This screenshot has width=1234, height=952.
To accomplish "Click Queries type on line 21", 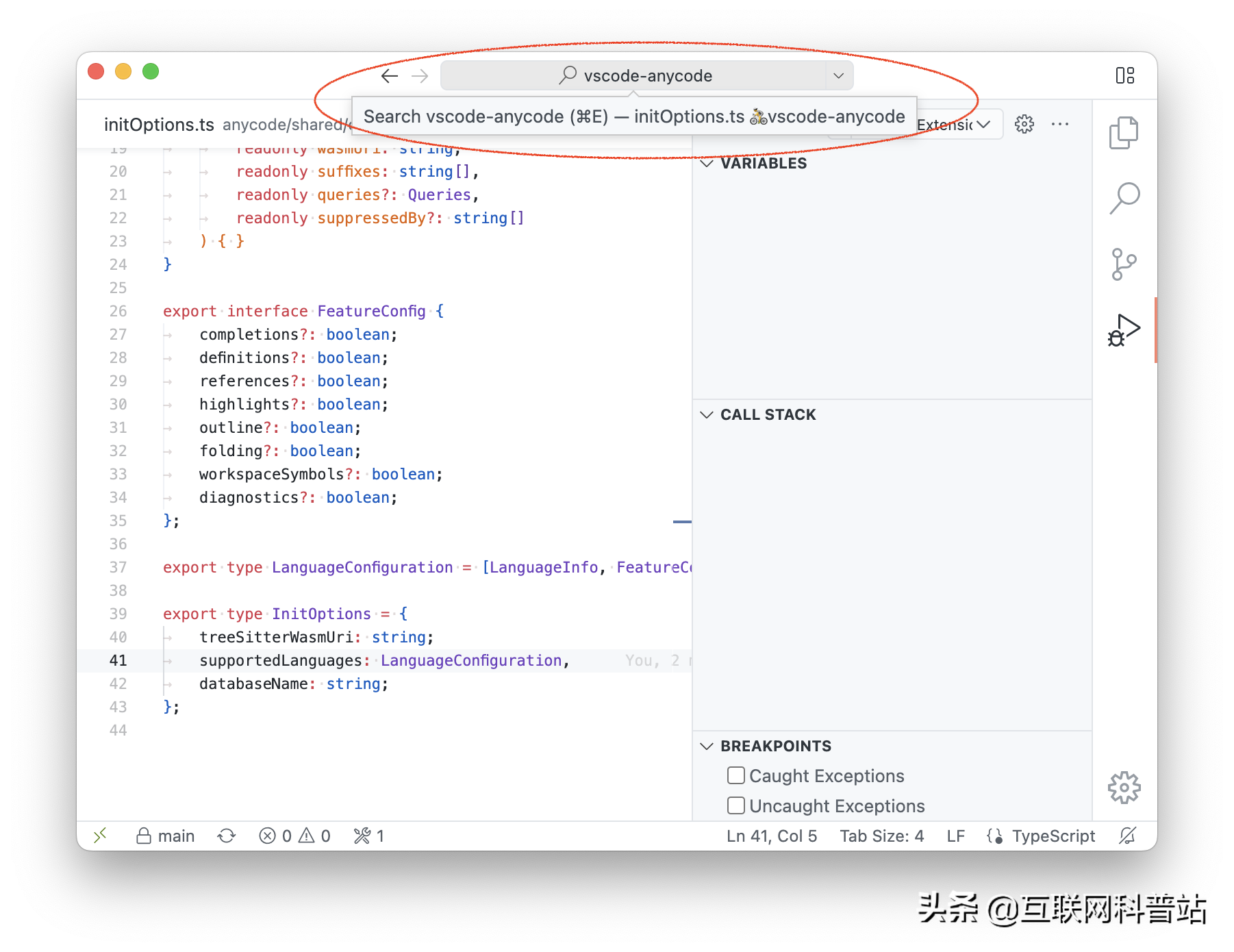I will tap(440, 195).
